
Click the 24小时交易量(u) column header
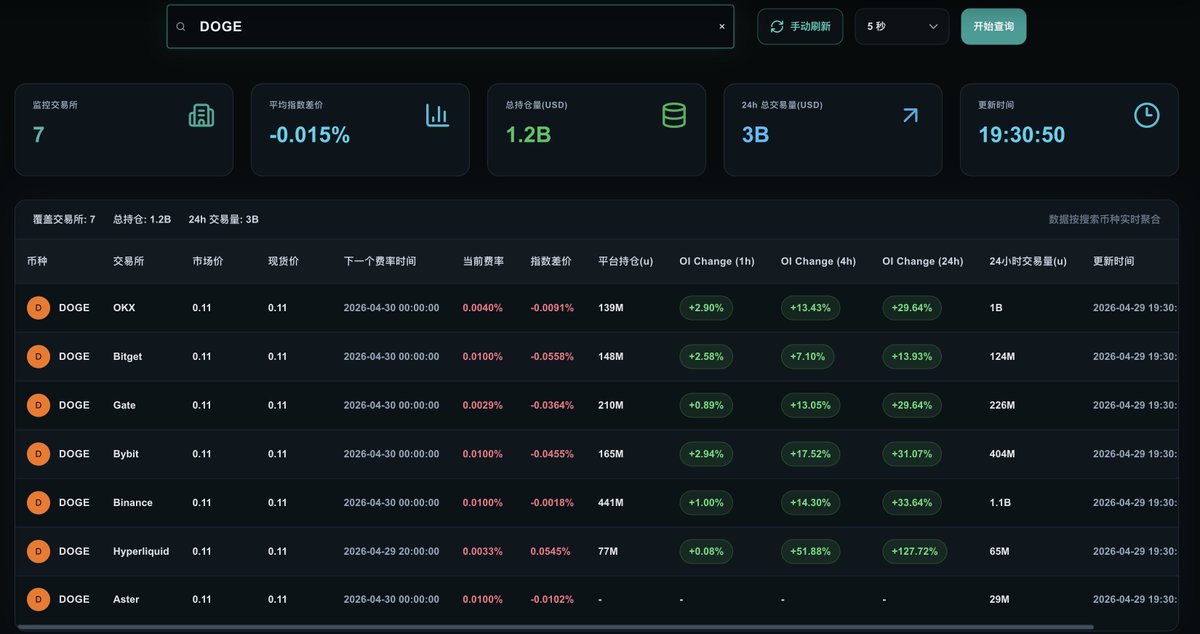click(1028, 261)
